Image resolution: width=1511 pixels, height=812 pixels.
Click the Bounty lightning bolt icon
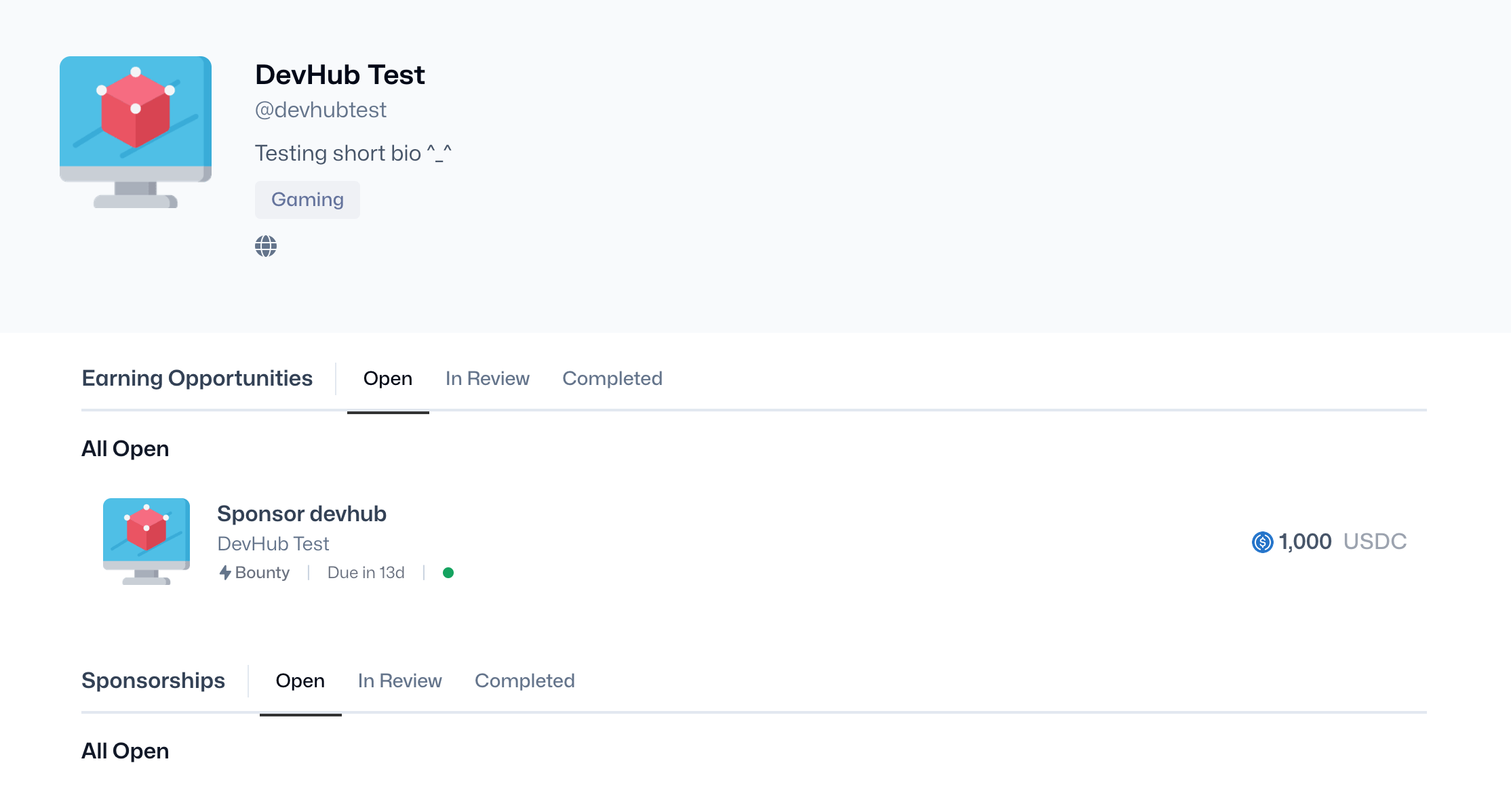coord(225,573)
